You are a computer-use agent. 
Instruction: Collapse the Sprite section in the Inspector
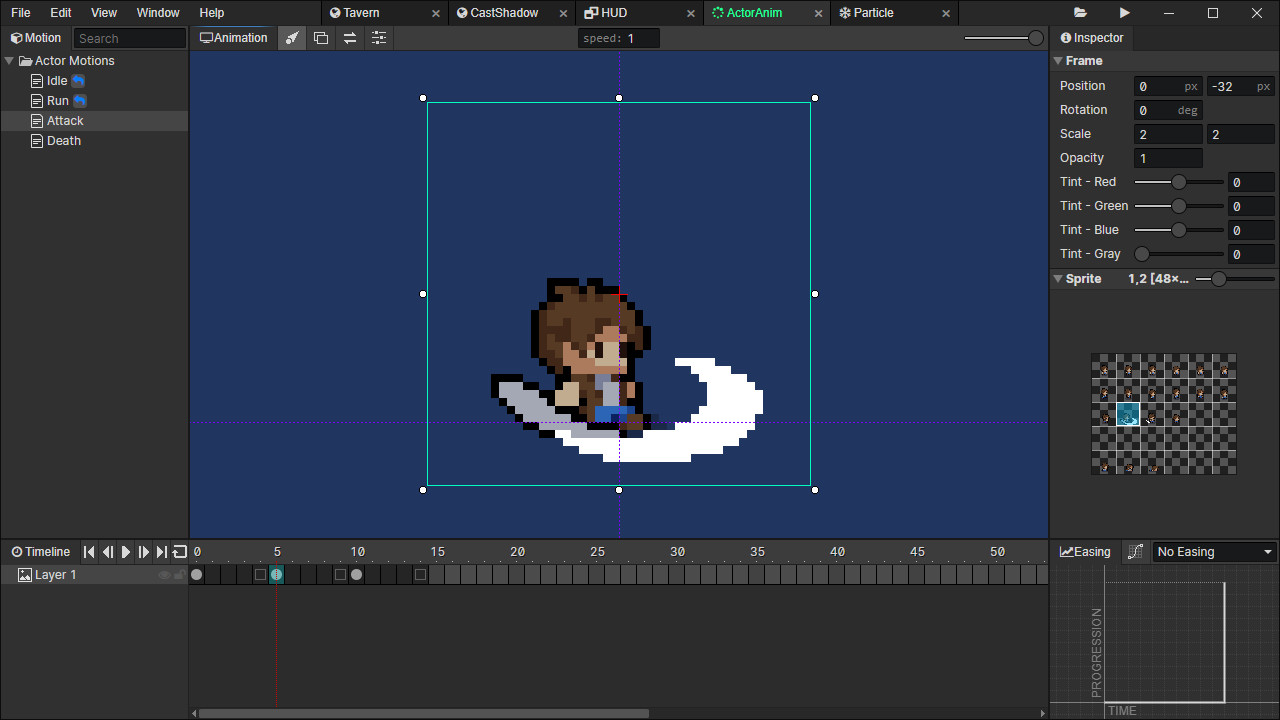point(1059,279)
